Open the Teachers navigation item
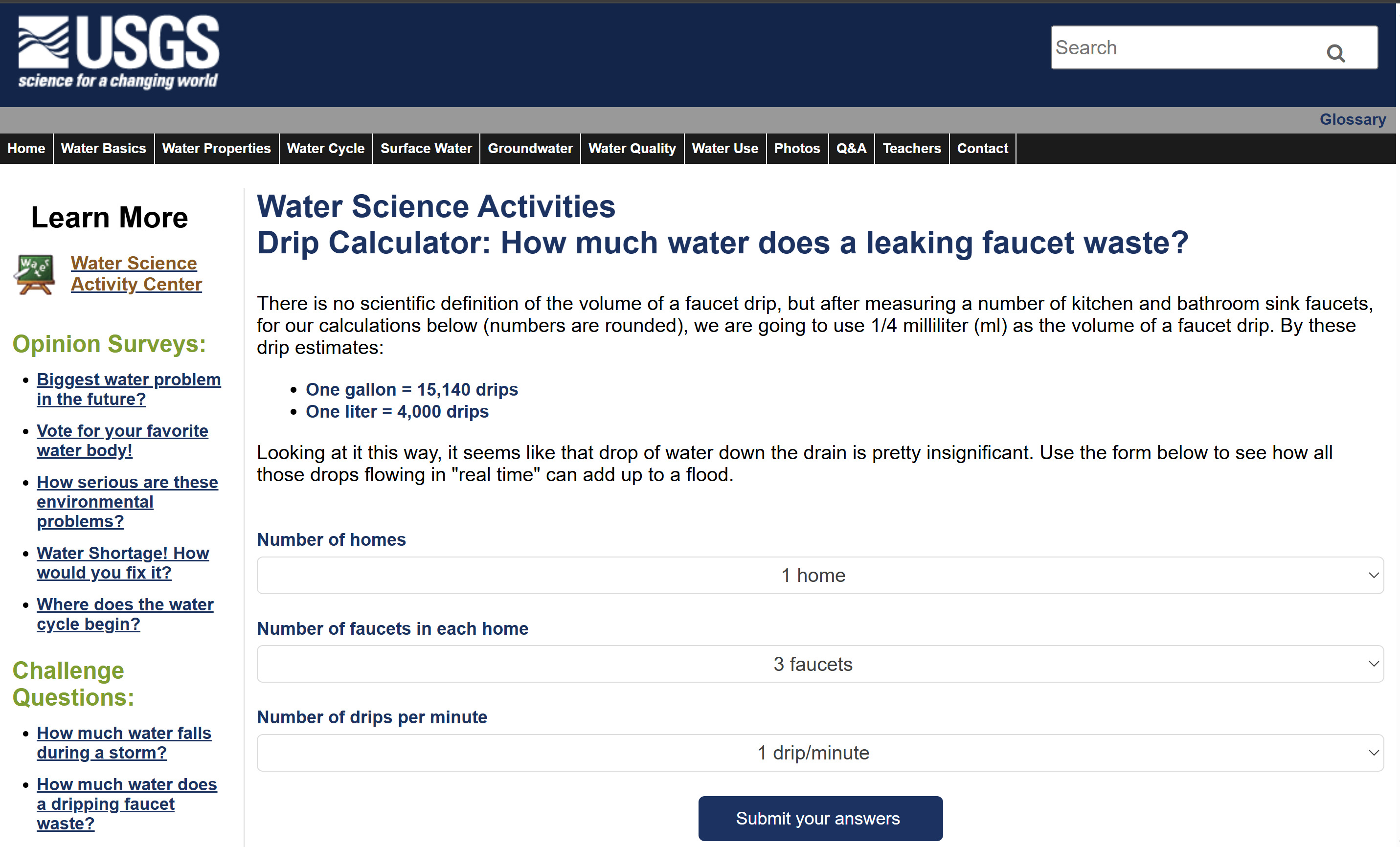Viewport: 1400px width, 847px height. click(x=911, y=149)
